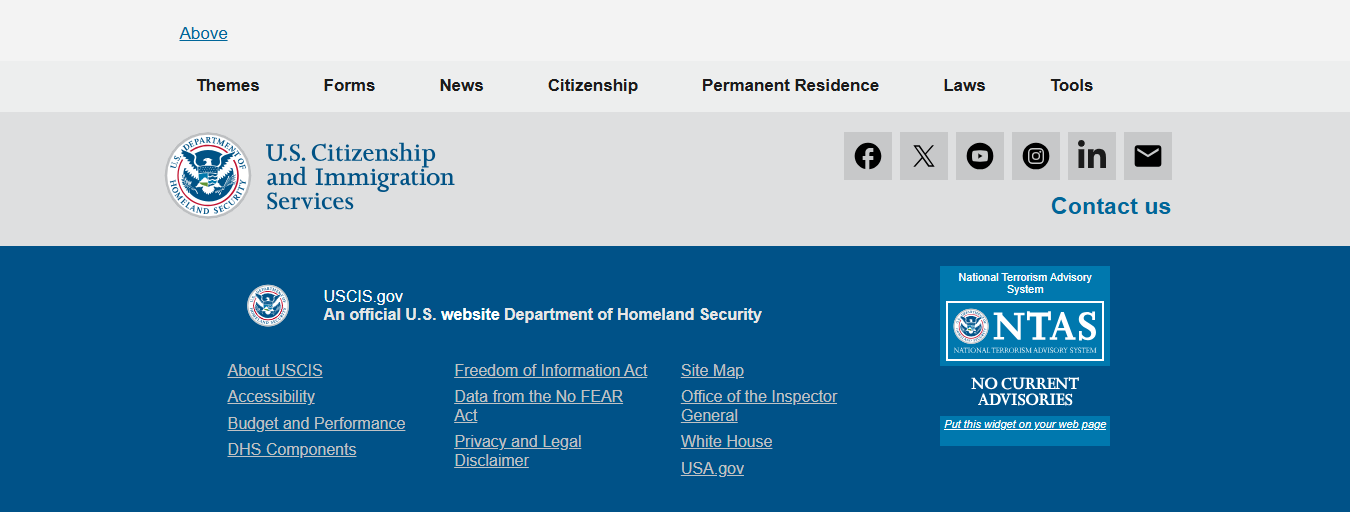
Task: Open the USCIS Facebook page icon
Action: (x=868, y=156)
